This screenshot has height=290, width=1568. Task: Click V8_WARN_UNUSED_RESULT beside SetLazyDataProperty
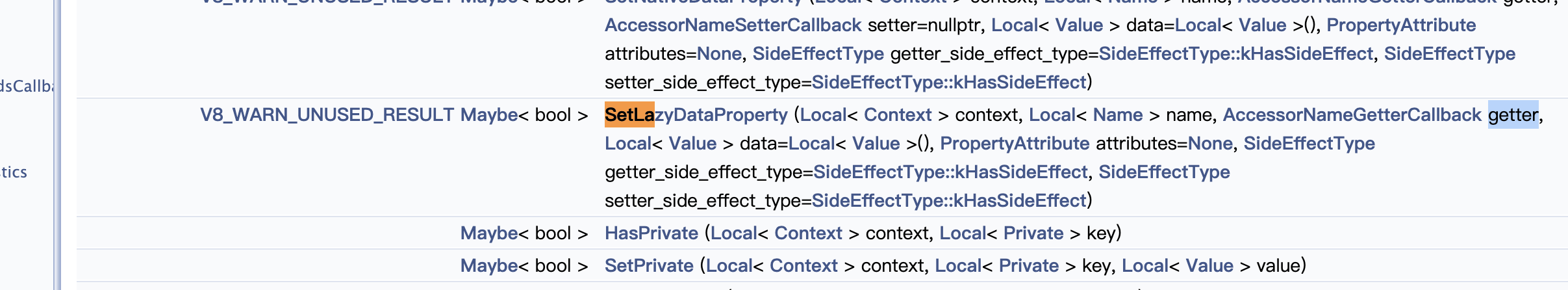tap(327, 115)
